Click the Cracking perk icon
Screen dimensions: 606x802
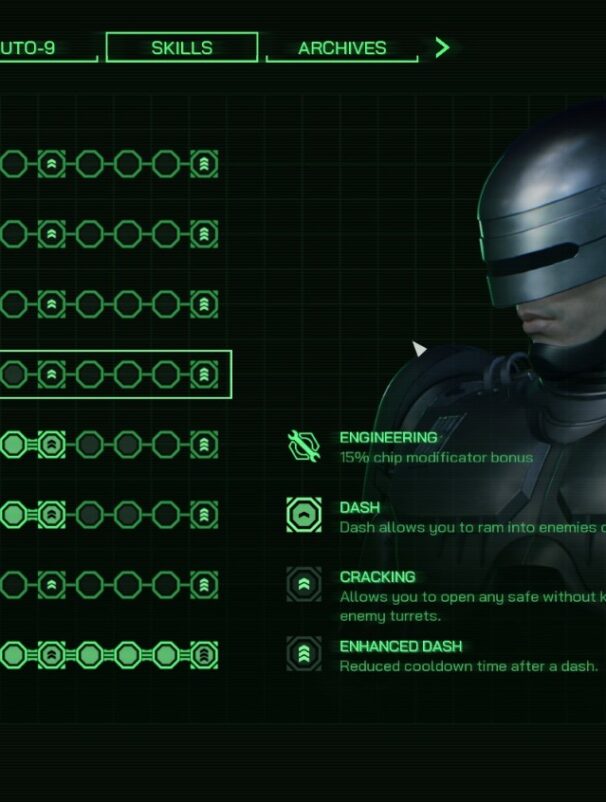(x=304, y=584)
